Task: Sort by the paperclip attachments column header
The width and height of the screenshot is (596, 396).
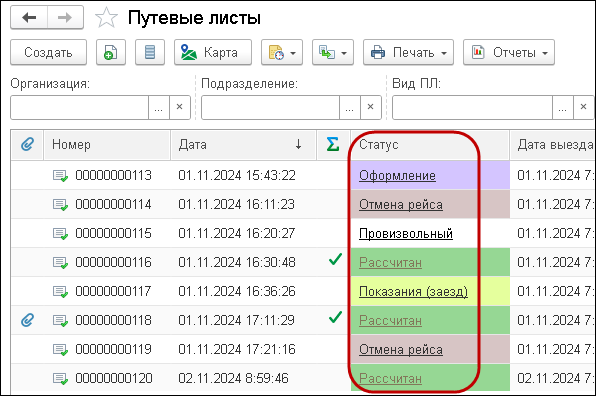Action: (x=27, y=144)
